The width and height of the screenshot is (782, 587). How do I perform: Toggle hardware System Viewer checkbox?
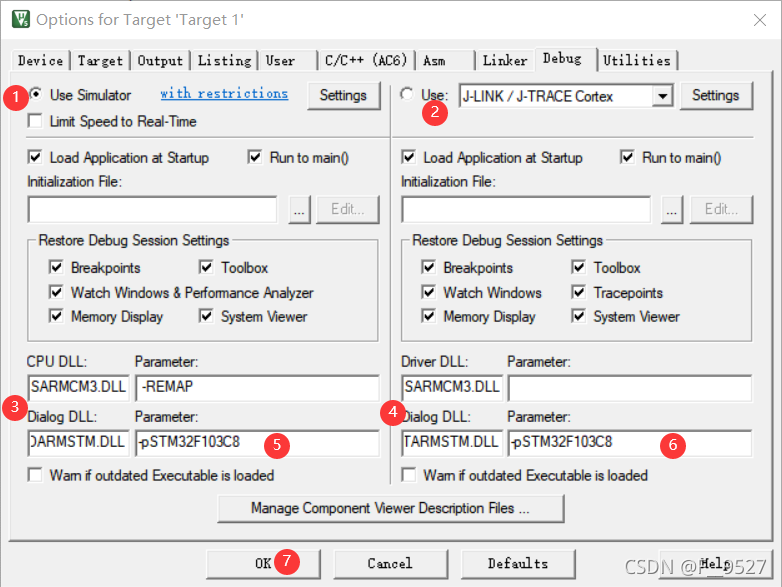579,316
